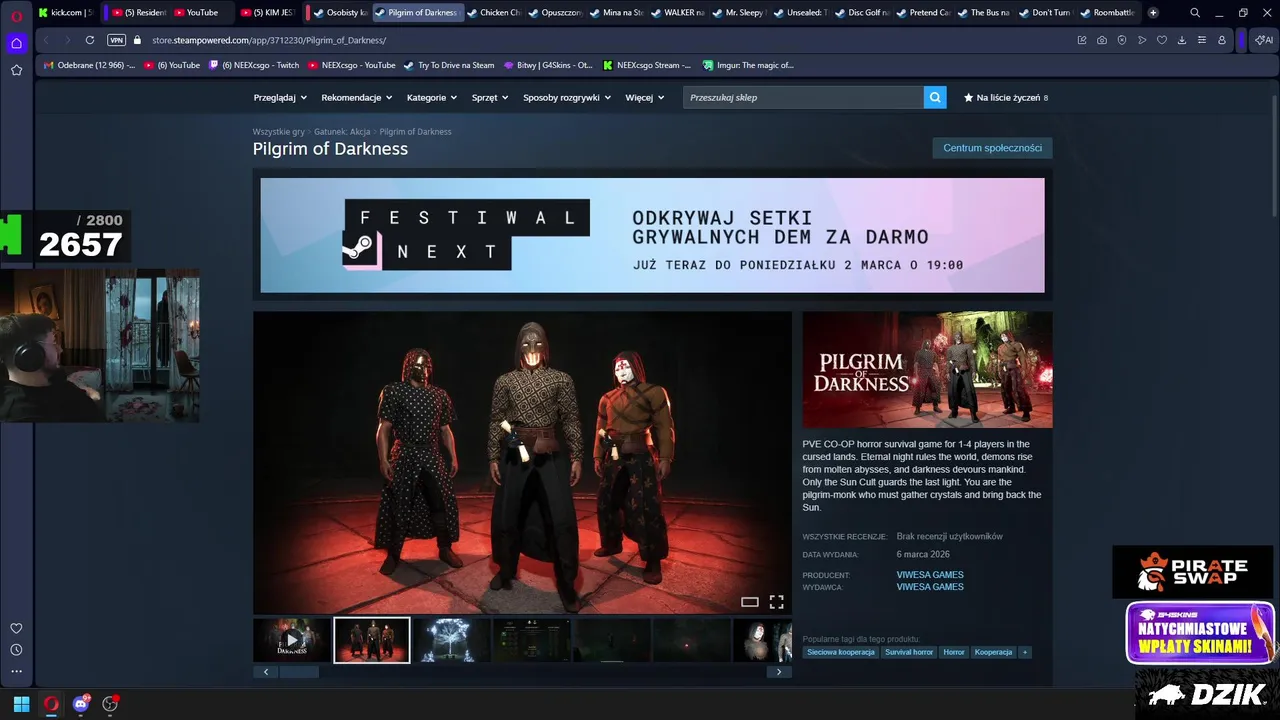The image size is (1280, 720).
Task: Reload the page with refresh icon
Action: click(x=90, y=40)
